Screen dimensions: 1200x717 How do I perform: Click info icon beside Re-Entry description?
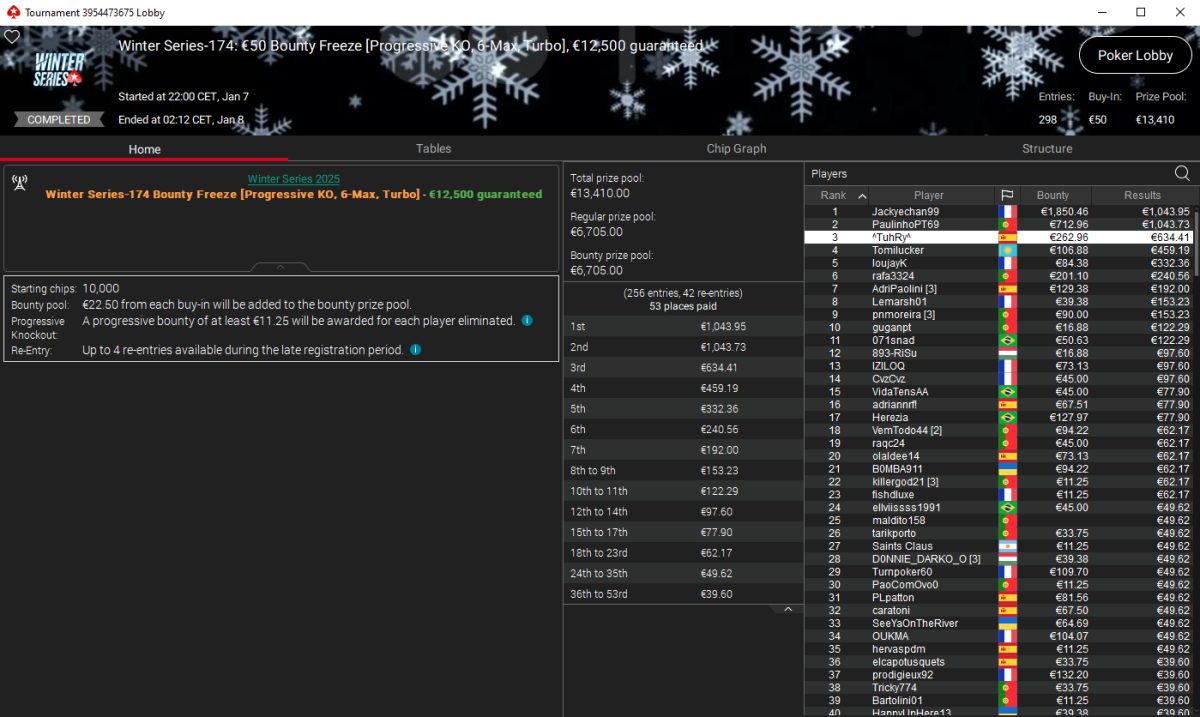click(x=416, y=350)
